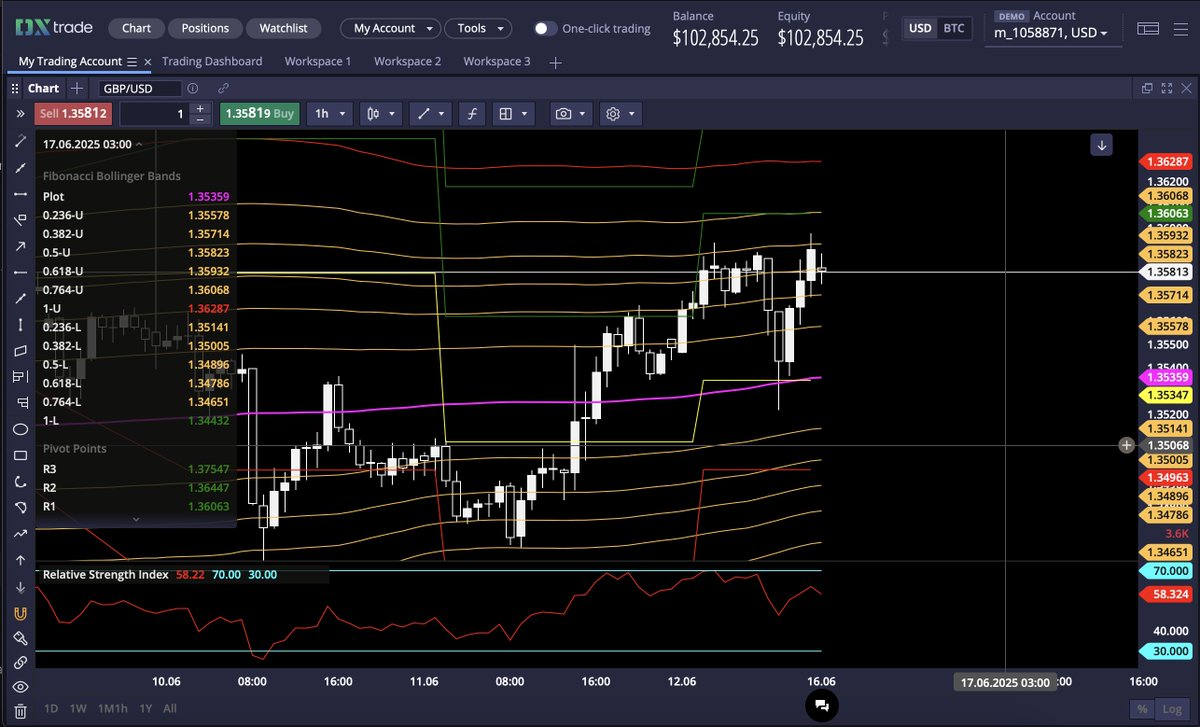Switch to Workspace 3 tab
This screenshot has height=727, width=1200.
point(497,61)
